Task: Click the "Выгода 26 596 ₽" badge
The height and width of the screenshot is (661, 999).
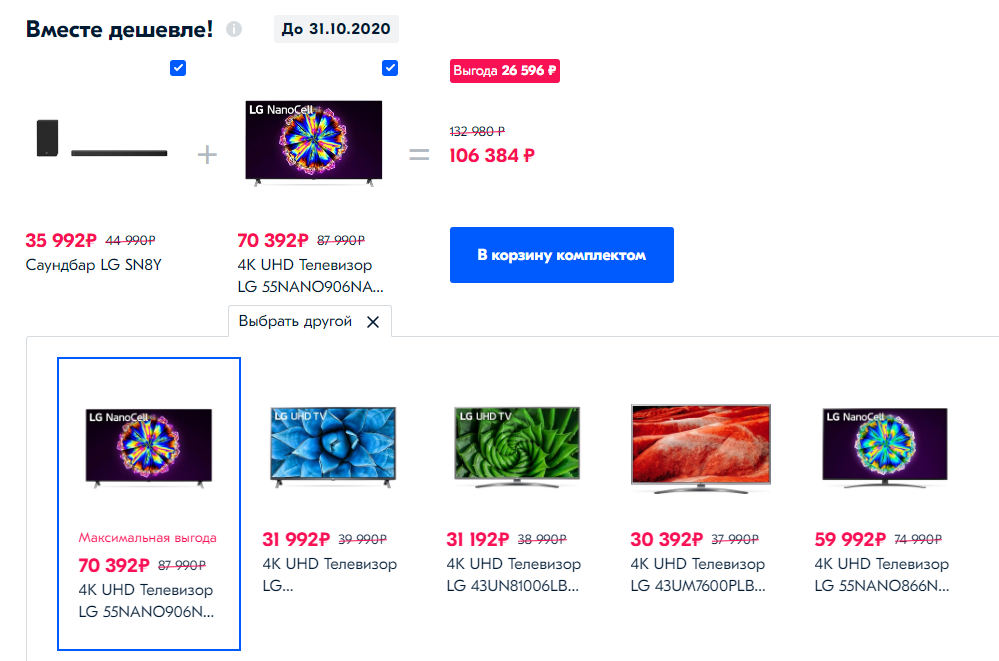Action: pos(504,72)
